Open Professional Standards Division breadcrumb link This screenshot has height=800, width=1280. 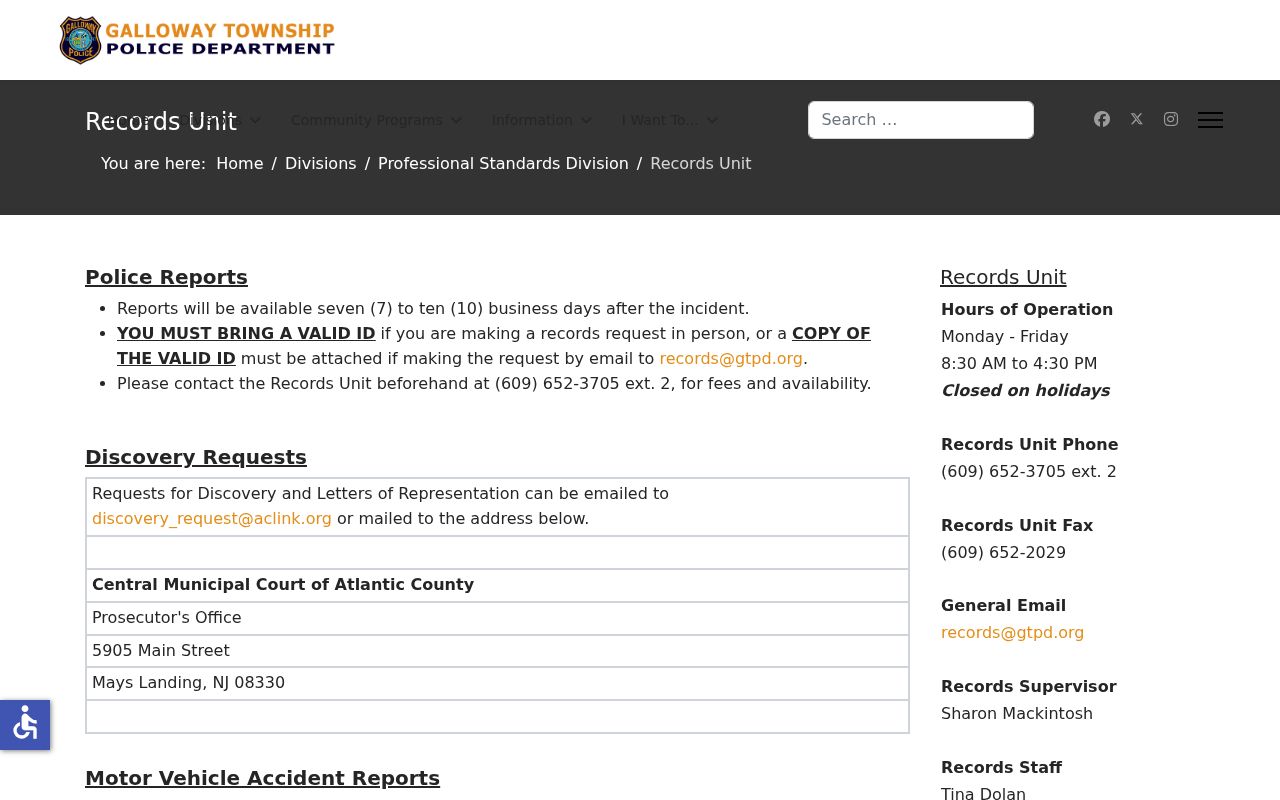[x=503, y=163]
